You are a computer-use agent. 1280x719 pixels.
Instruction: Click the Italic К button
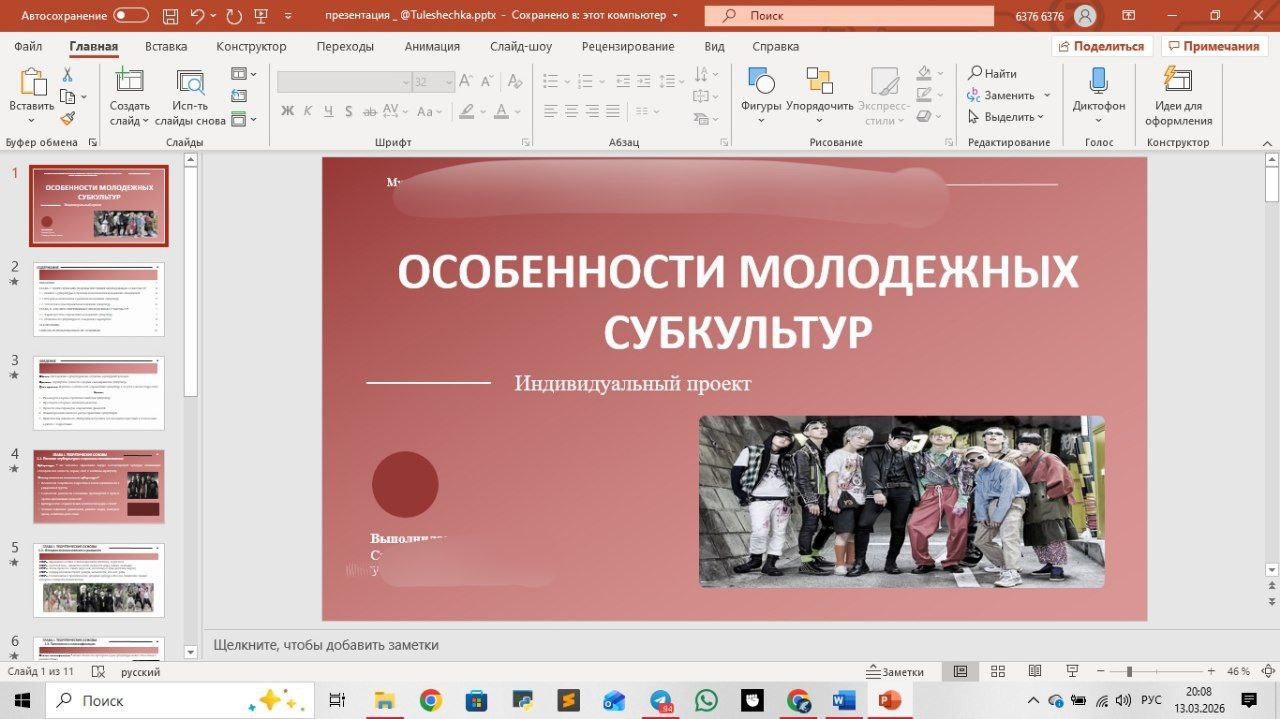pyautogui.click(x=308, y=111)
